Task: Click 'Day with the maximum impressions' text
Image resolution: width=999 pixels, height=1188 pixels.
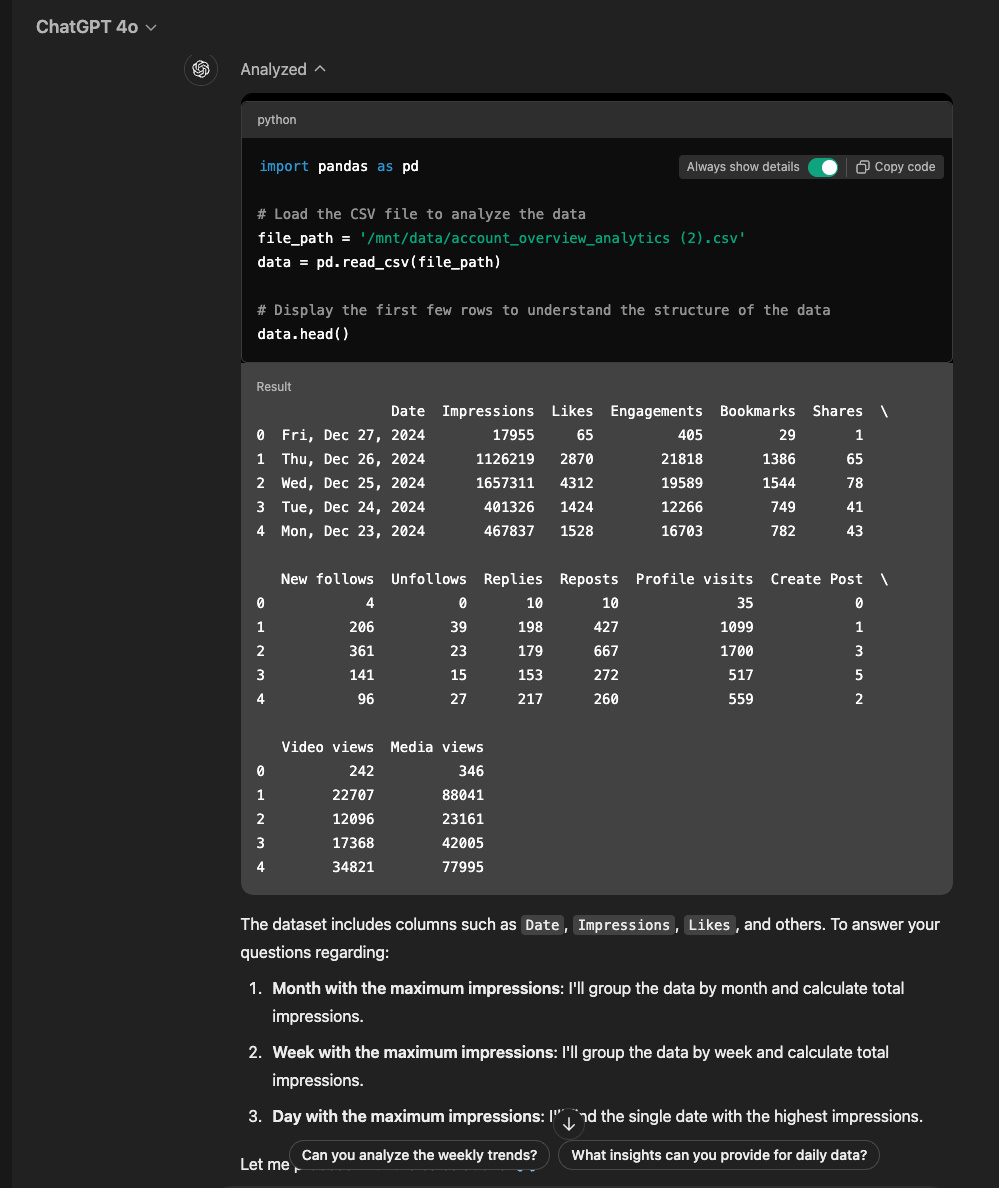Action: (x=407, y=1117)
